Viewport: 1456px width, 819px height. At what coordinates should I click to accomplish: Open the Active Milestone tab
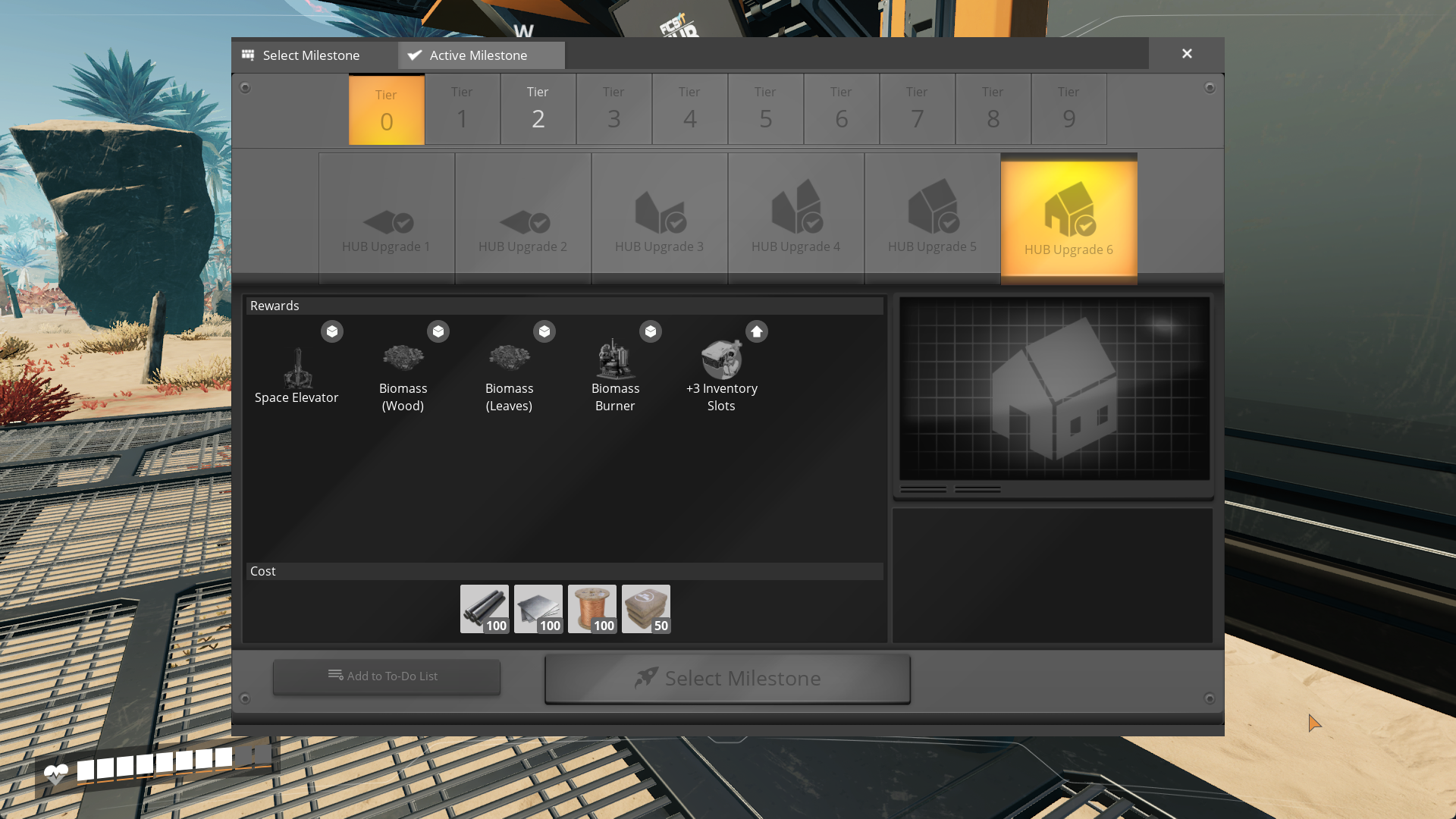tap(481, 55)
